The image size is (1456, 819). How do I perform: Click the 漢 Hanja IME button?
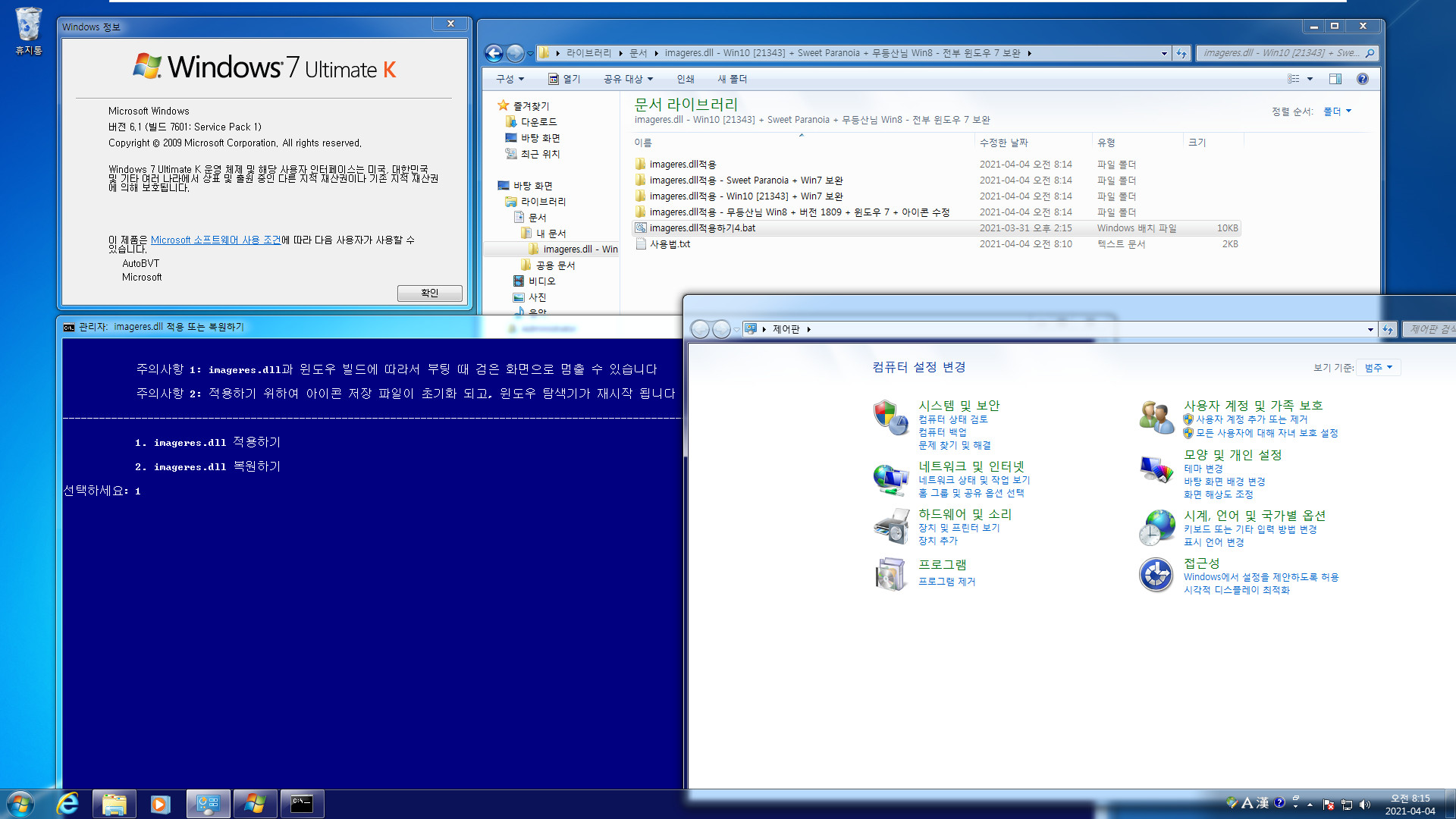click(1263, 803)
